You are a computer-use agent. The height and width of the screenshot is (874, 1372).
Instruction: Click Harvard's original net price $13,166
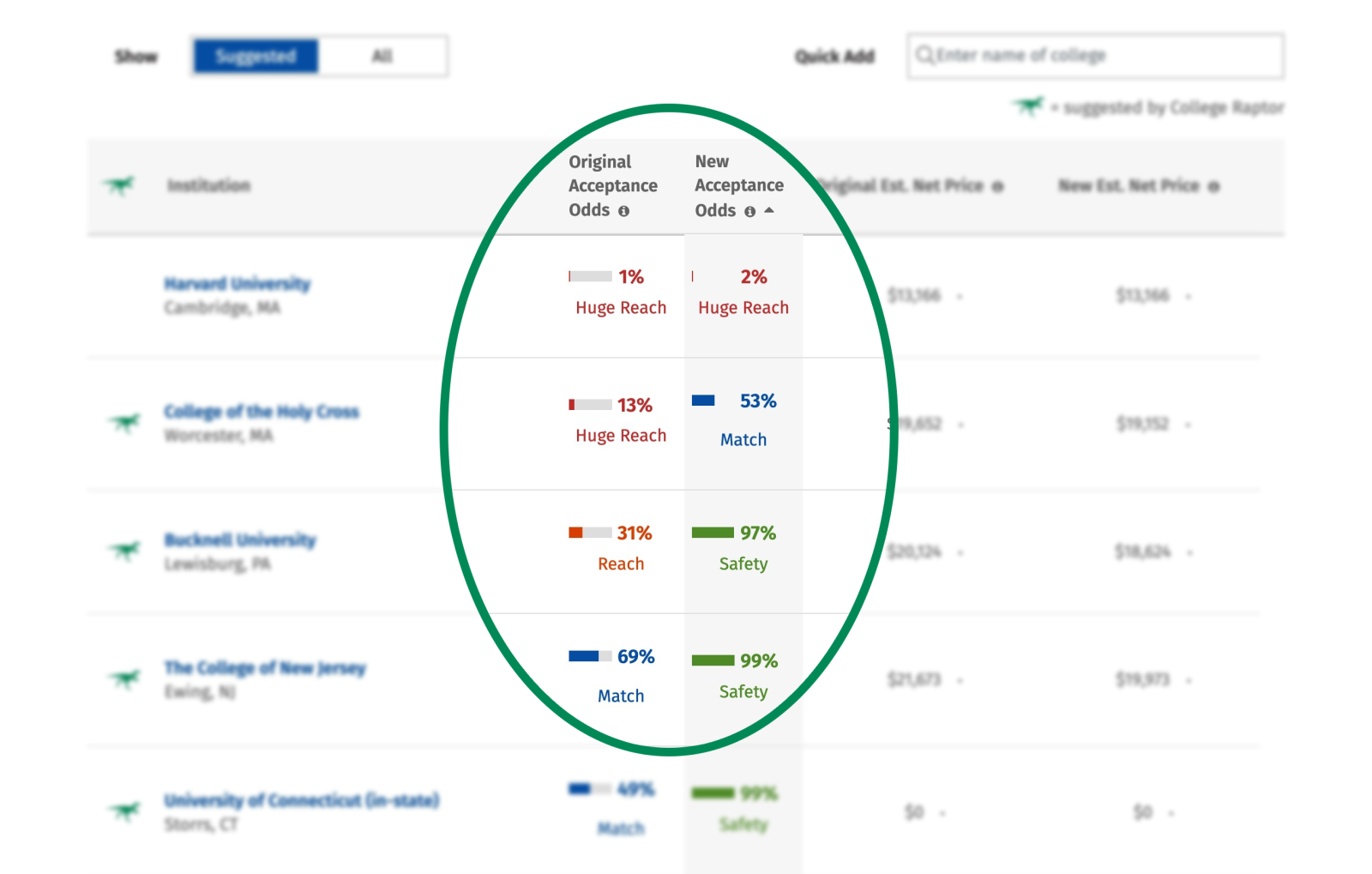[x=914, y=295]
